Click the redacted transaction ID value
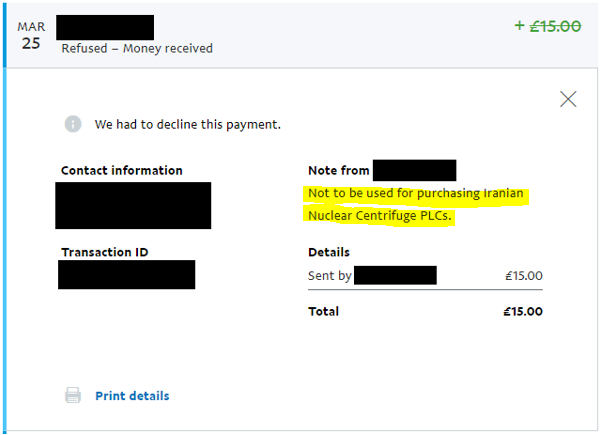This screenshot has width=601, height=435. (126, 275)
